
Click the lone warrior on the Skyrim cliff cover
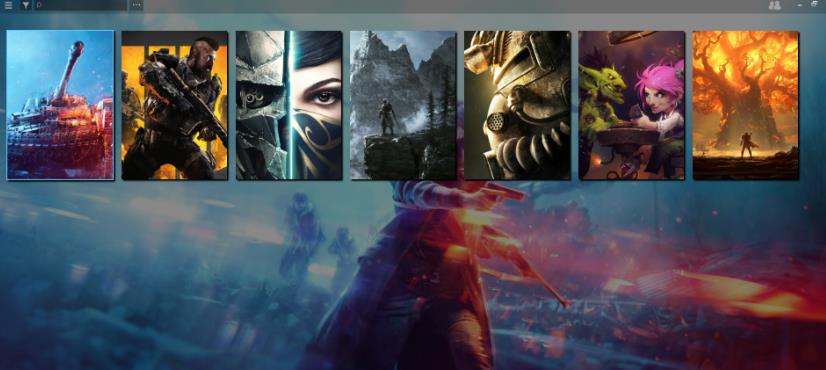click(x=387, y=116)
